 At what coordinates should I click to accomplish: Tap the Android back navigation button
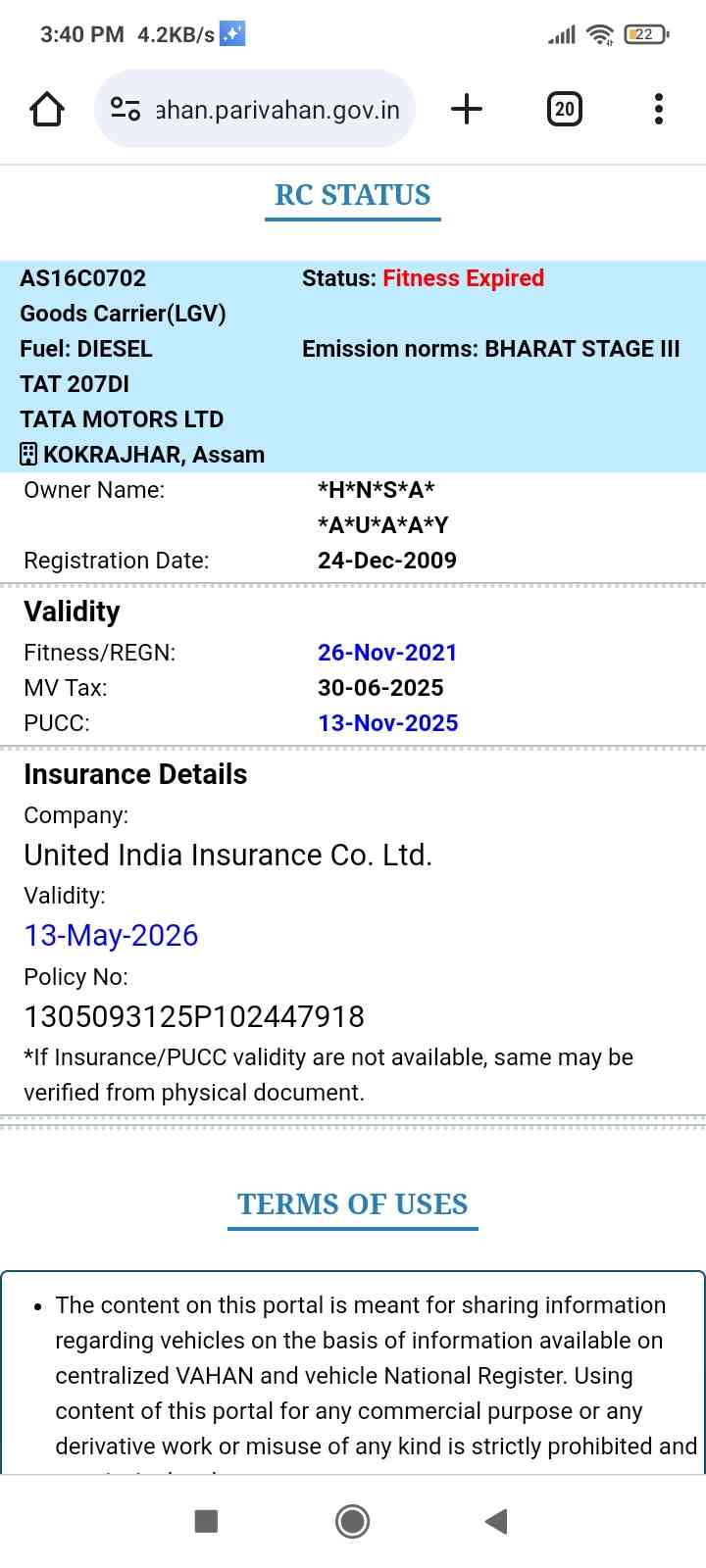coord(496,1521)
